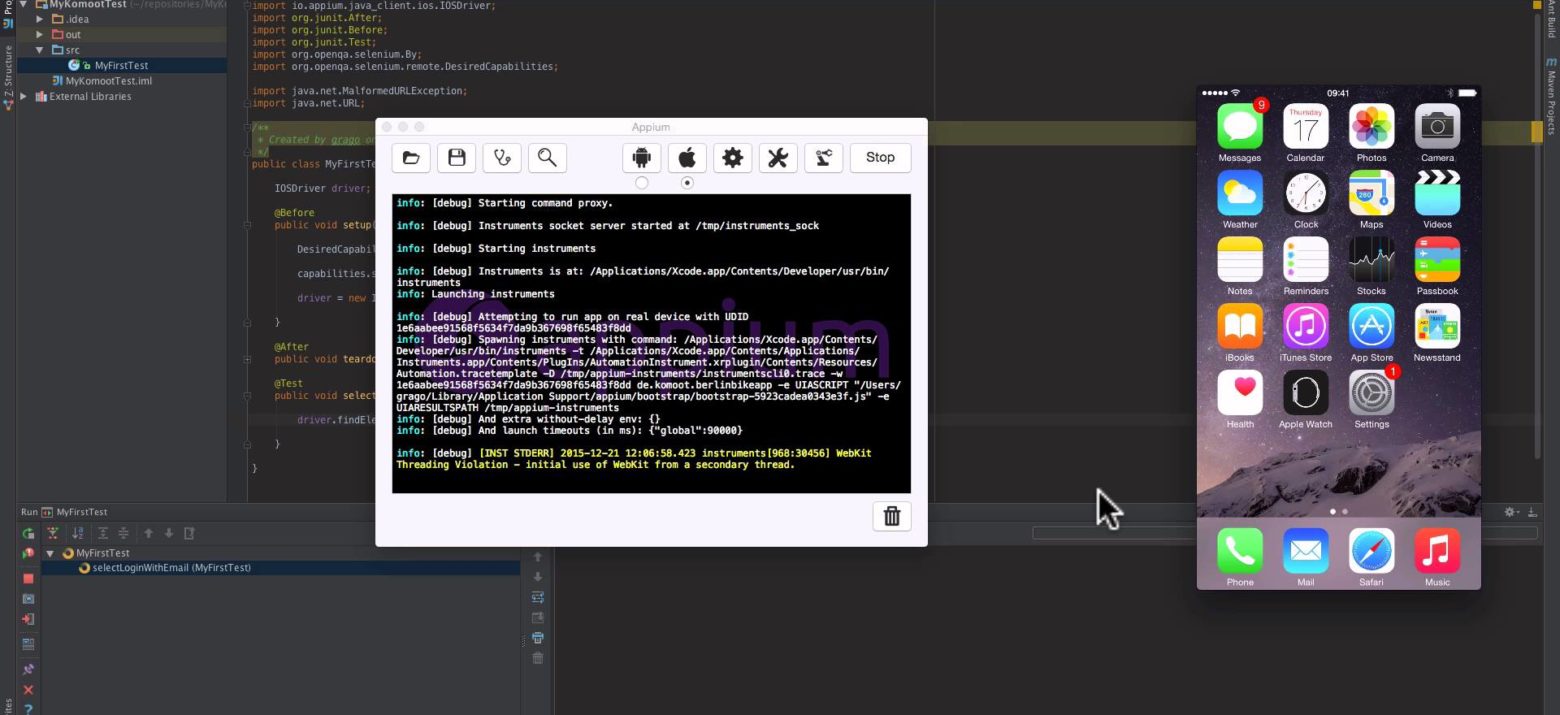1560x715 pixels.
Task: Clear the Appium log with trash icon
Action: (892, 516)
